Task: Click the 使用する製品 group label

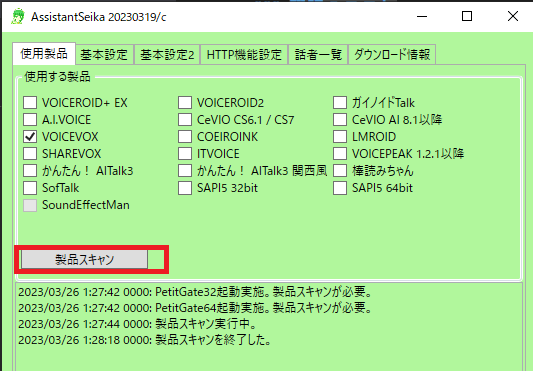Action: 57,77
